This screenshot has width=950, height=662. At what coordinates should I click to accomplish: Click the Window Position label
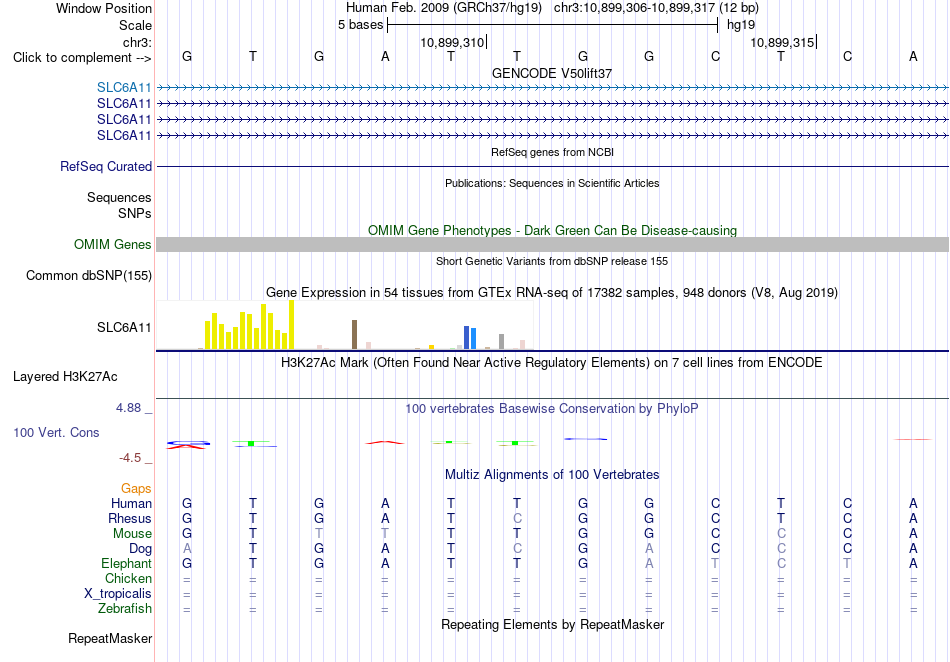104,8
